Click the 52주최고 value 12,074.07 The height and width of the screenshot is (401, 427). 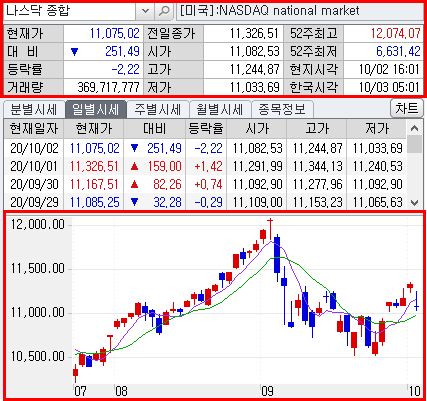pos(396,33)
